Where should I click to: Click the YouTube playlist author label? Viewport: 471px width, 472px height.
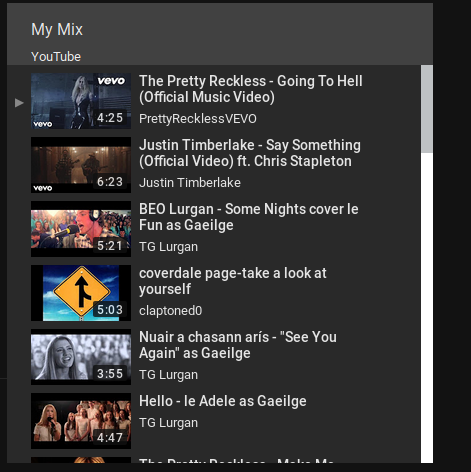(x=56, y=57)
